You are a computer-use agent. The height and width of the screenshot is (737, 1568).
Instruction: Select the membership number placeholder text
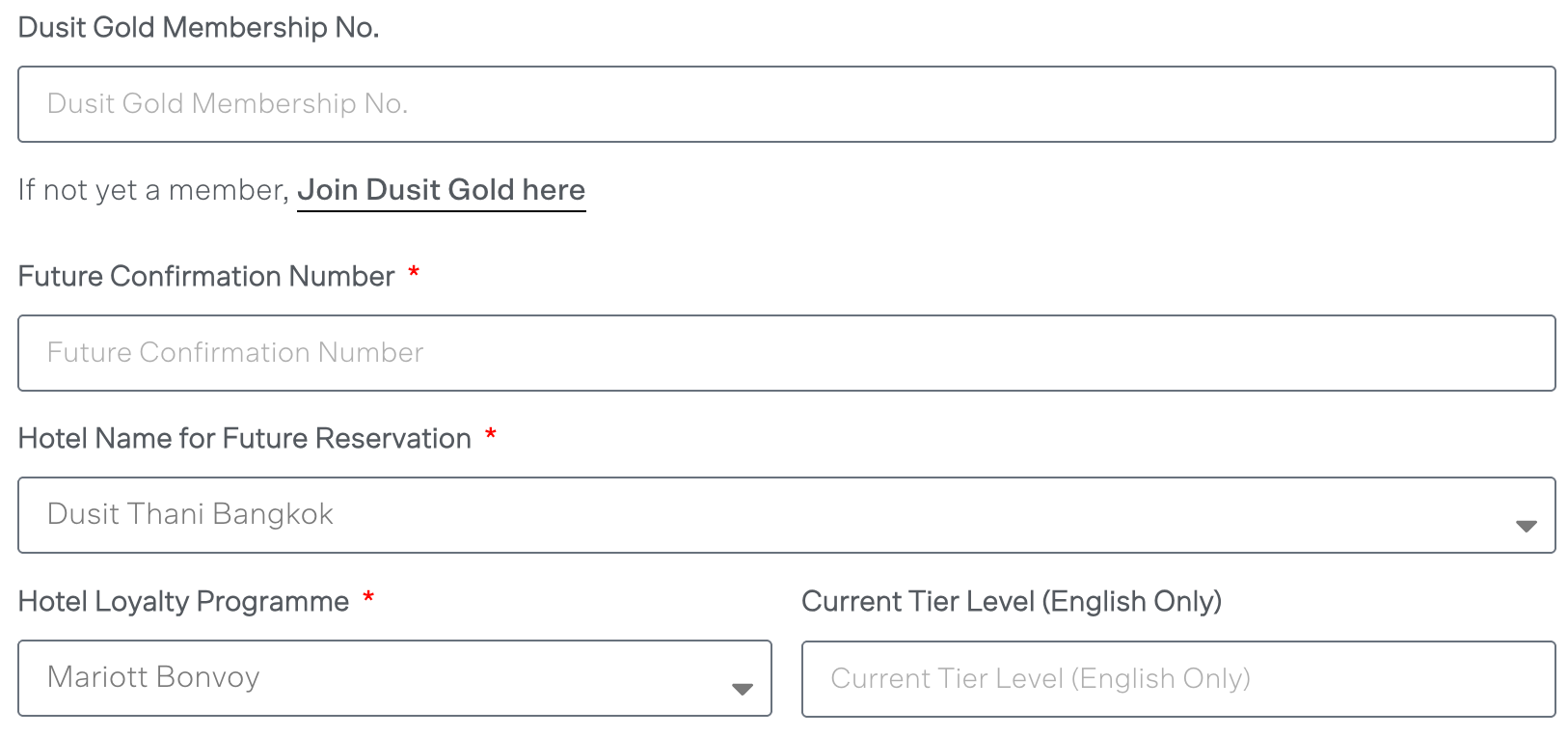228,103
